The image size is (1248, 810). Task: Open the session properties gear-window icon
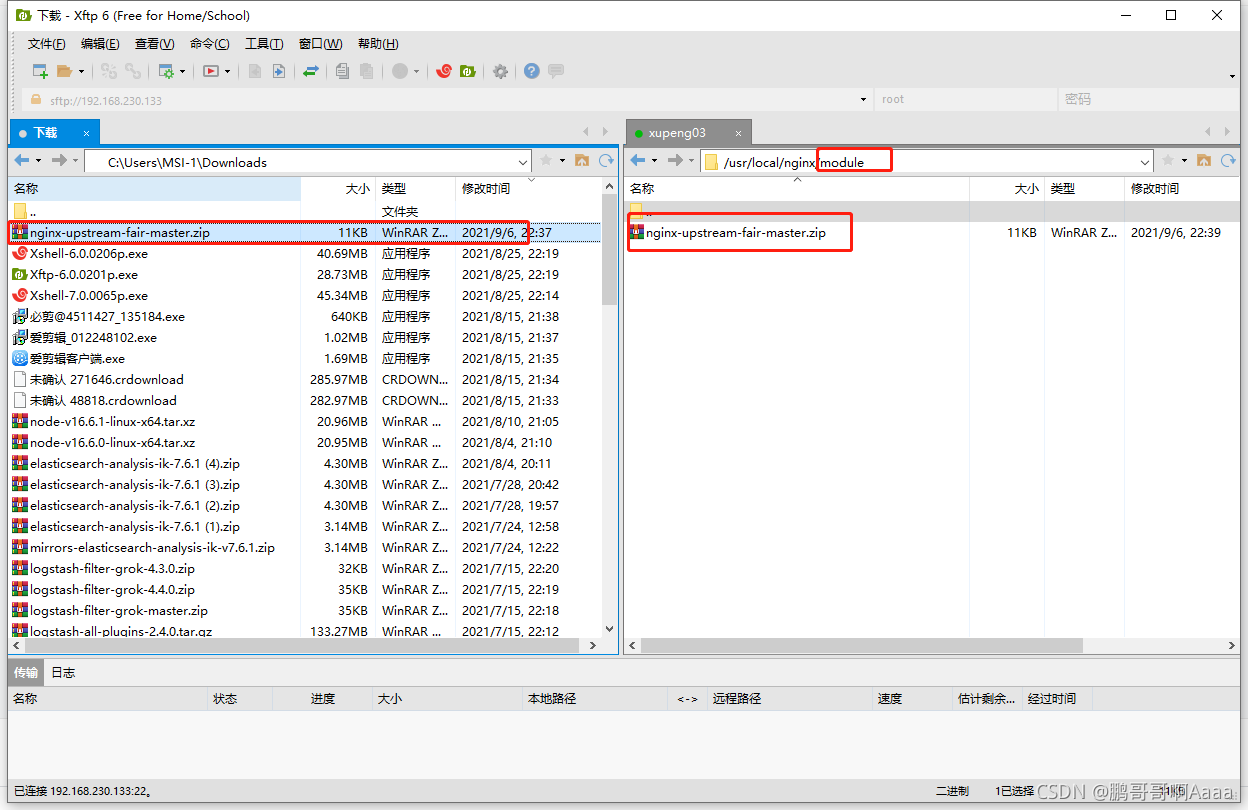point(166,71)
